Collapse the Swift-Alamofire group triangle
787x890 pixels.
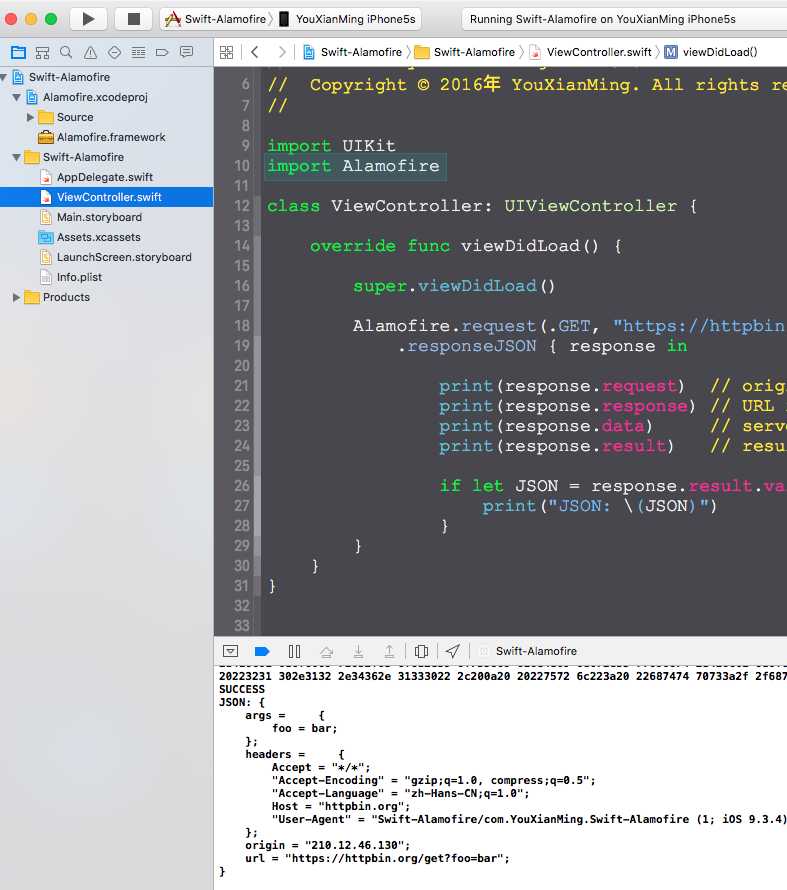(17, 157)
